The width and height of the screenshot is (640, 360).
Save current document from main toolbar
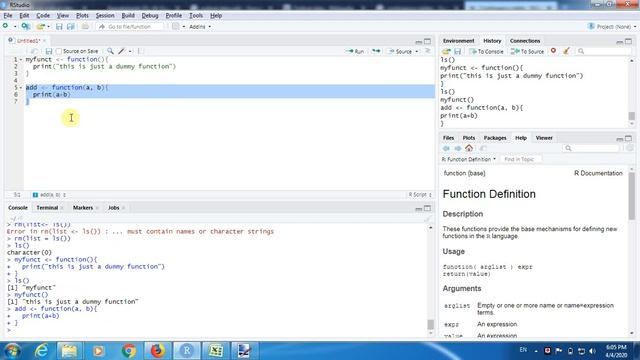(59, 27)
